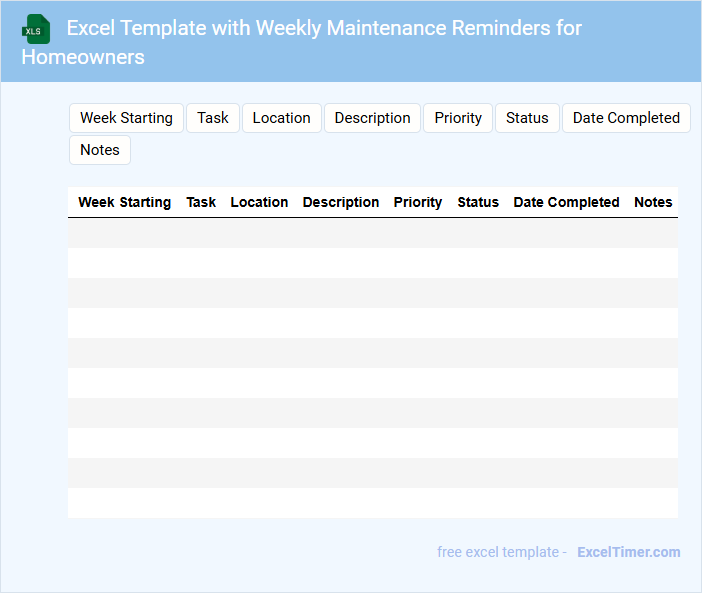The width and height of the screenshot is (702, 593).
Task: Choose the Location tag button
Action: point(281,118)
